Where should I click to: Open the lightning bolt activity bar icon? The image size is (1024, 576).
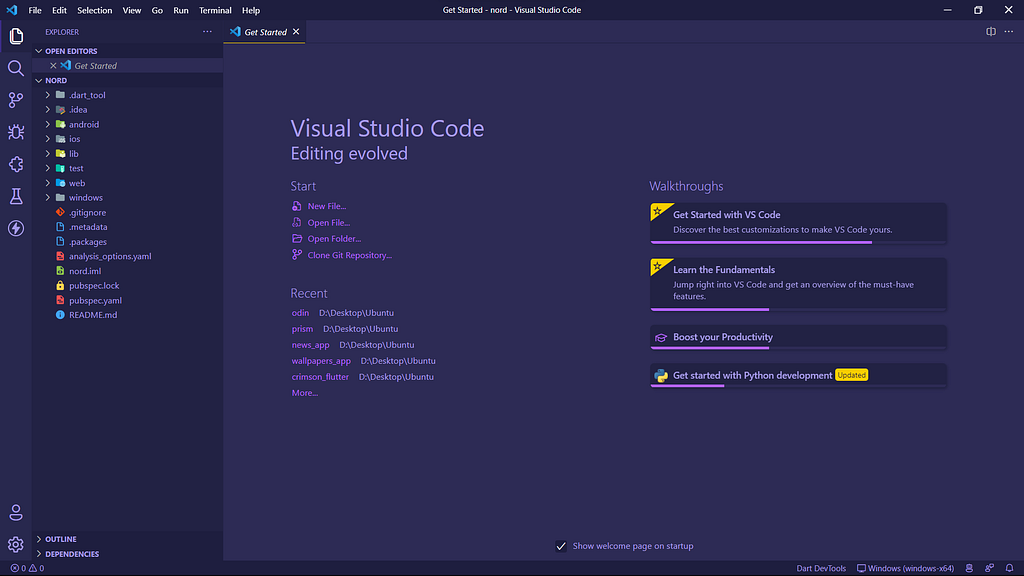click(x=16, y=228)
